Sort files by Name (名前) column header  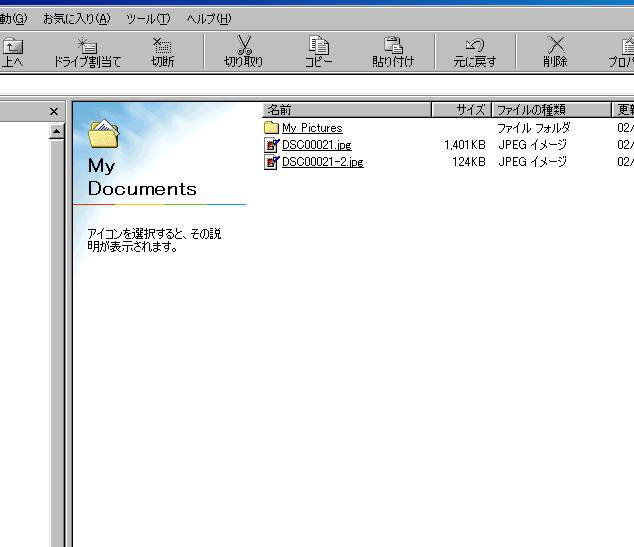346,110
